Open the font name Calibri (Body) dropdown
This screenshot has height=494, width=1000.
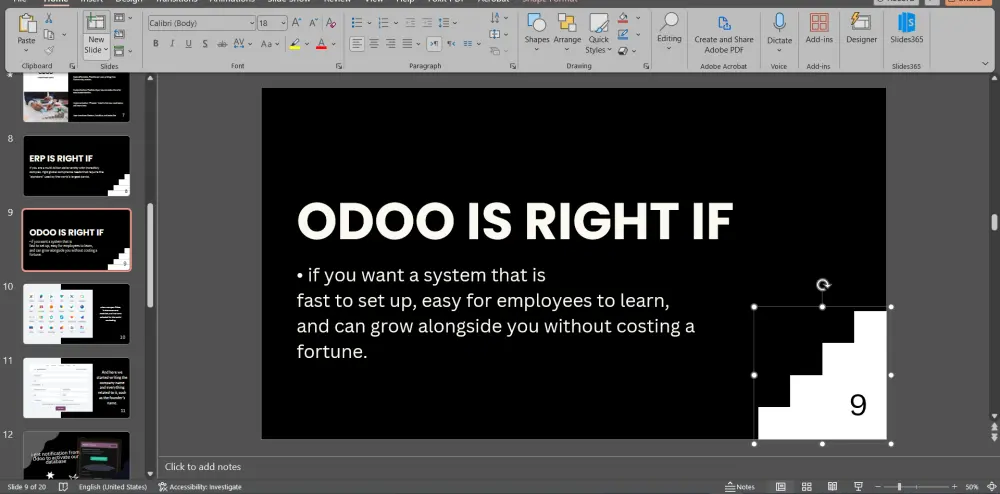pos(252,23)
